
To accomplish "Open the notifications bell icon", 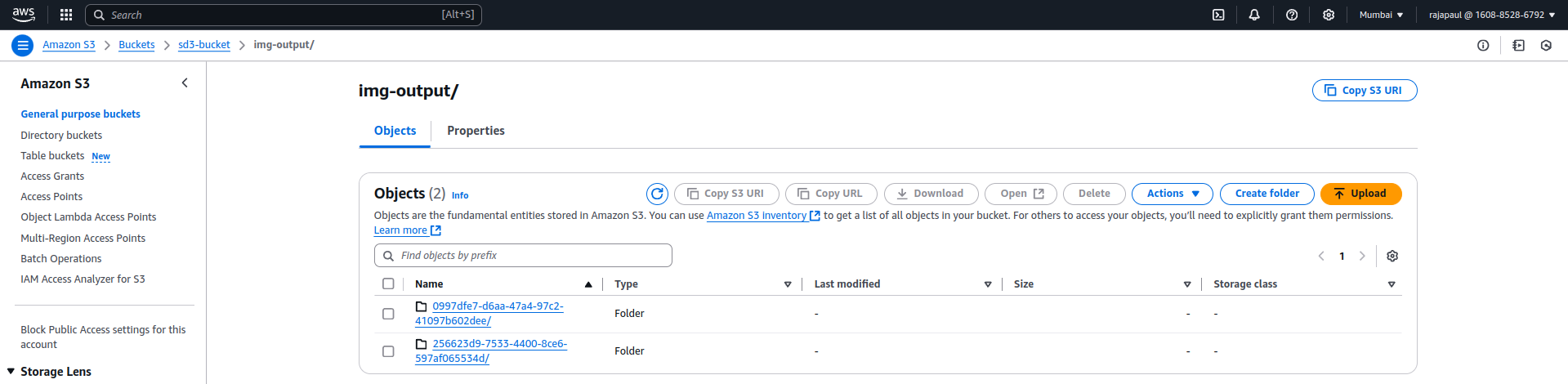I will 1254,15.
